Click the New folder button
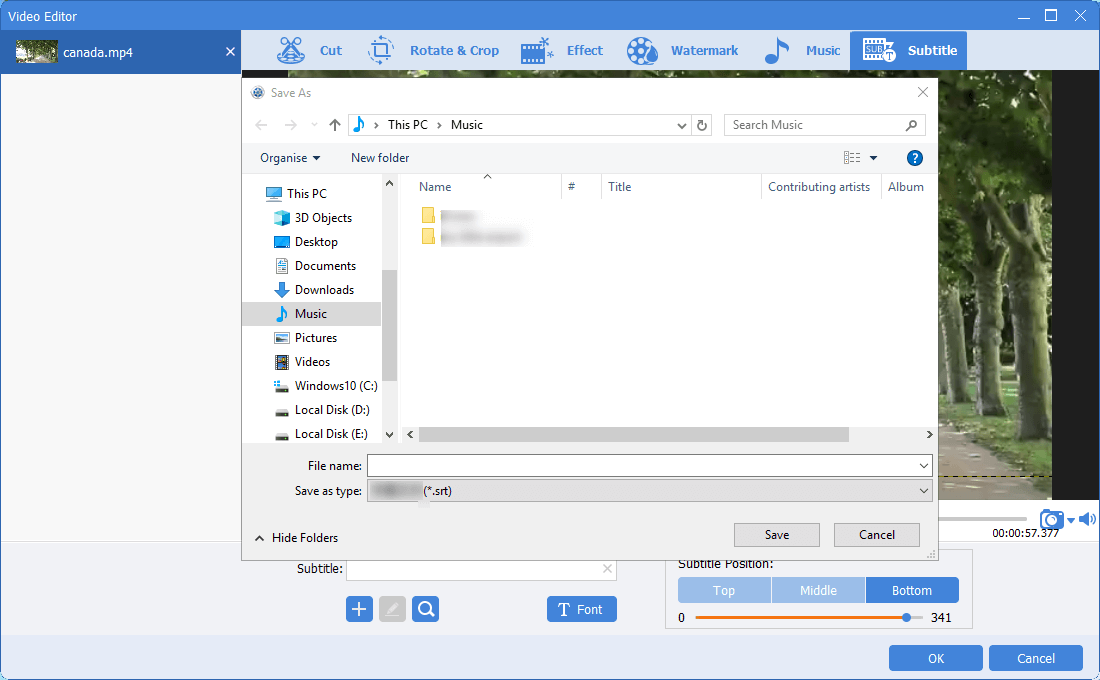The height and width of the screenshot is (680, 1100). [380, 158]
